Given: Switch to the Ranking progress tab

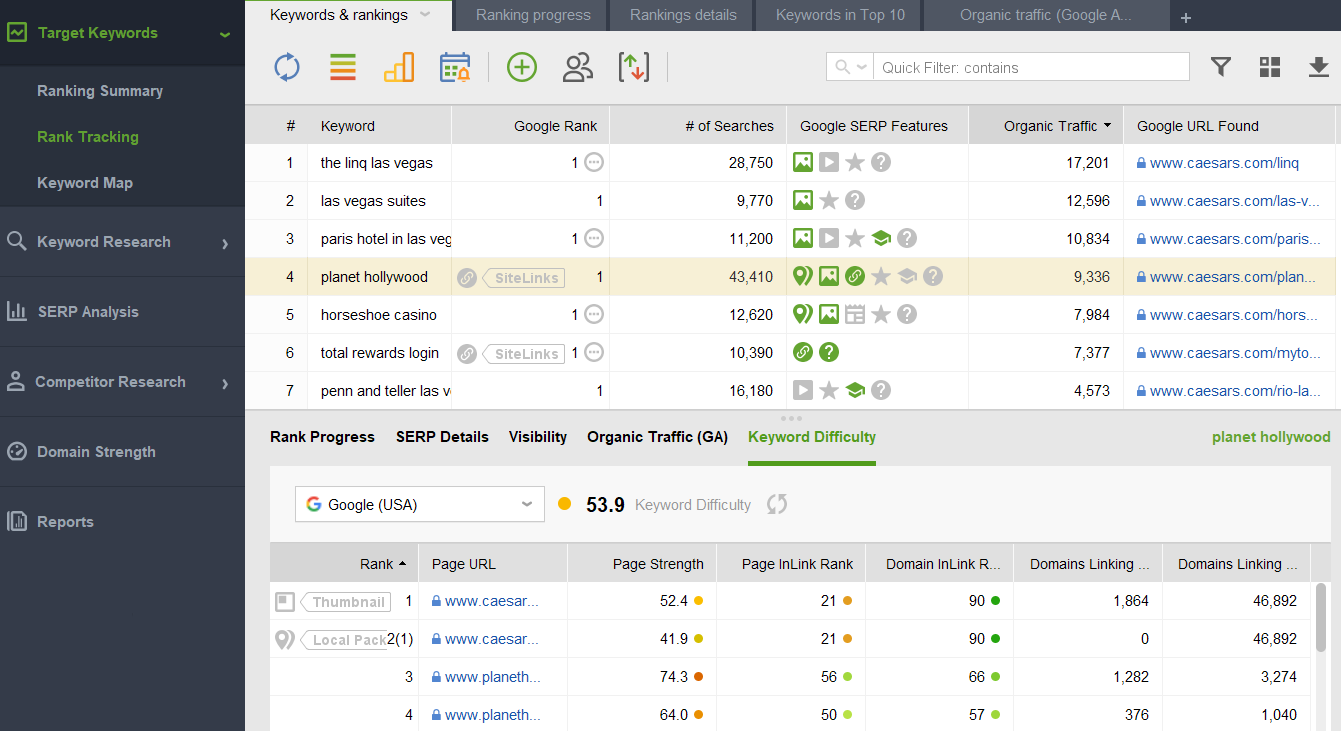Looking at the screenshot, I should point(533,15).
